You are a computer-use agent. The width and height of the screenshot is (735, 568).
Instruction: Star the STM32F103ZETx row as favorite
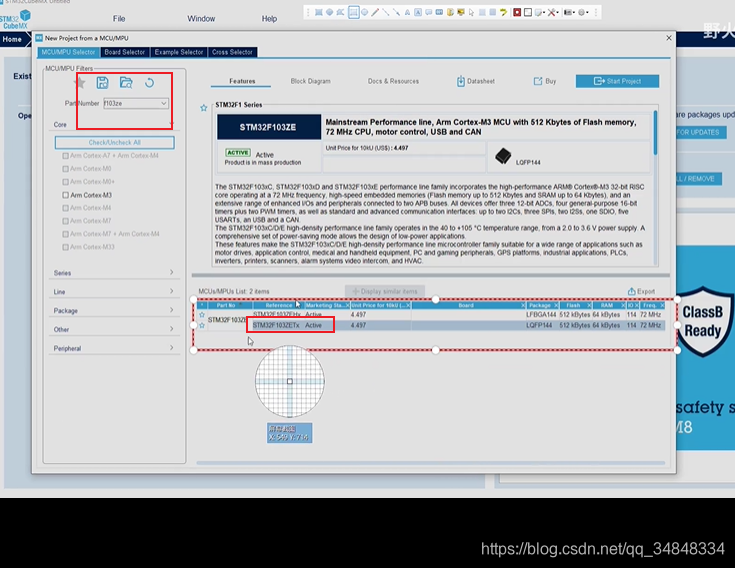[x=202, y=325]
